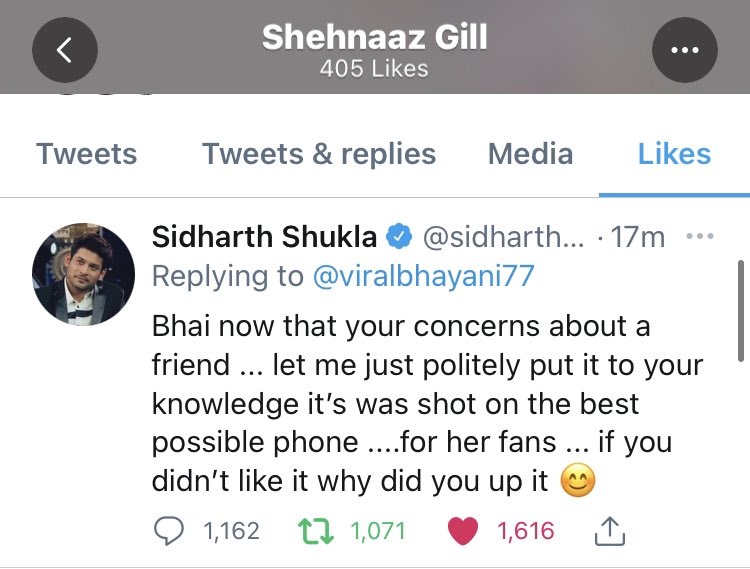View Sidharth Shukla's profile picture
The image size is (750, 569).
[83, 274]
